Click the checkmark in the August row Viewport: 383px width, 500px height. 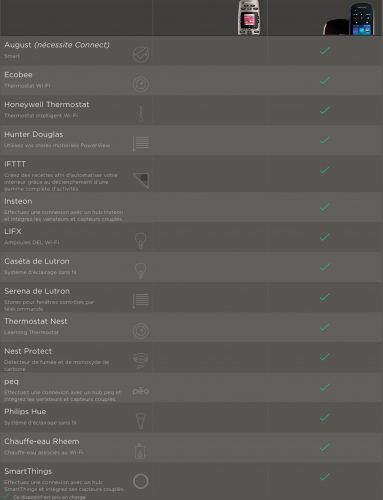[325, 51]
